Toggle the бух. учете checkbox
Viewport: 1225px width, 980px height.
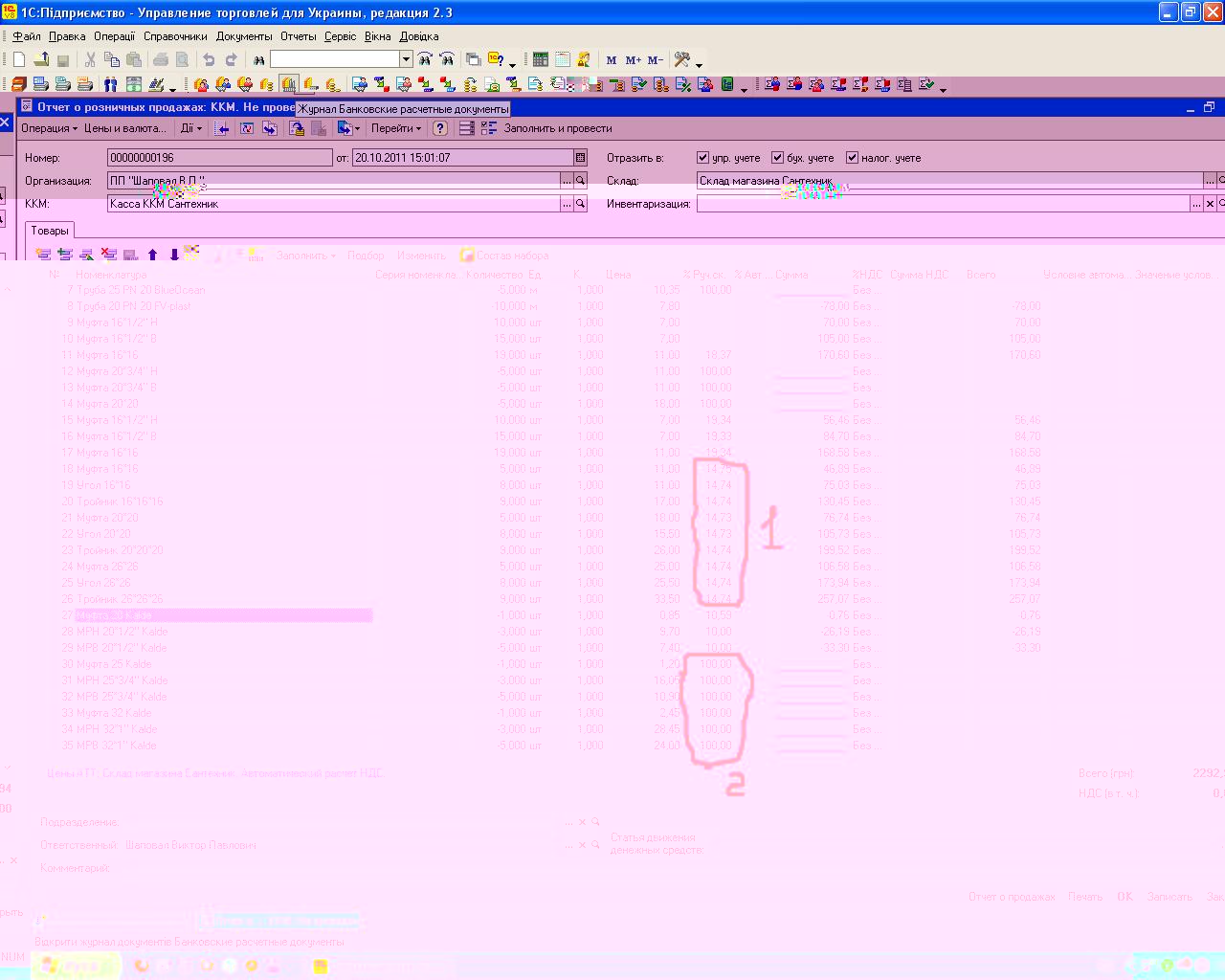pyautogui.click(x=777, y=157)
